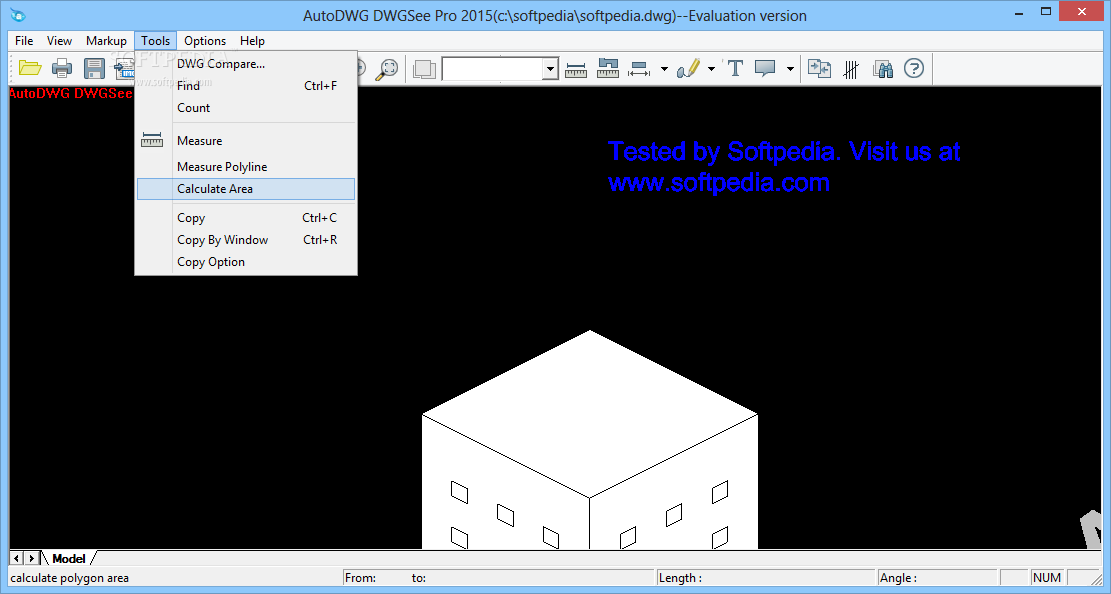This screenshot has width=1111, height=594.
Task: Open a drawing with the folder icon
Action: pyautogui.click(x=30, y=68)
